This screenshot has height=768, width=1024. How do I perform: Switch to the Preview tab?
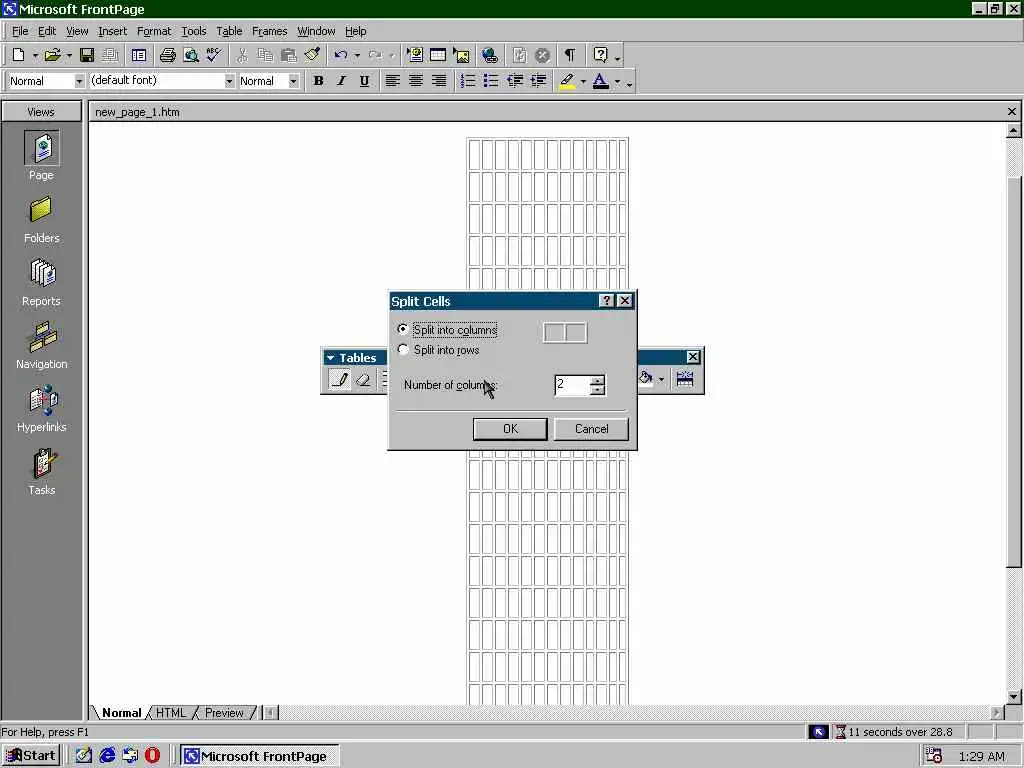tap(224, 712)
